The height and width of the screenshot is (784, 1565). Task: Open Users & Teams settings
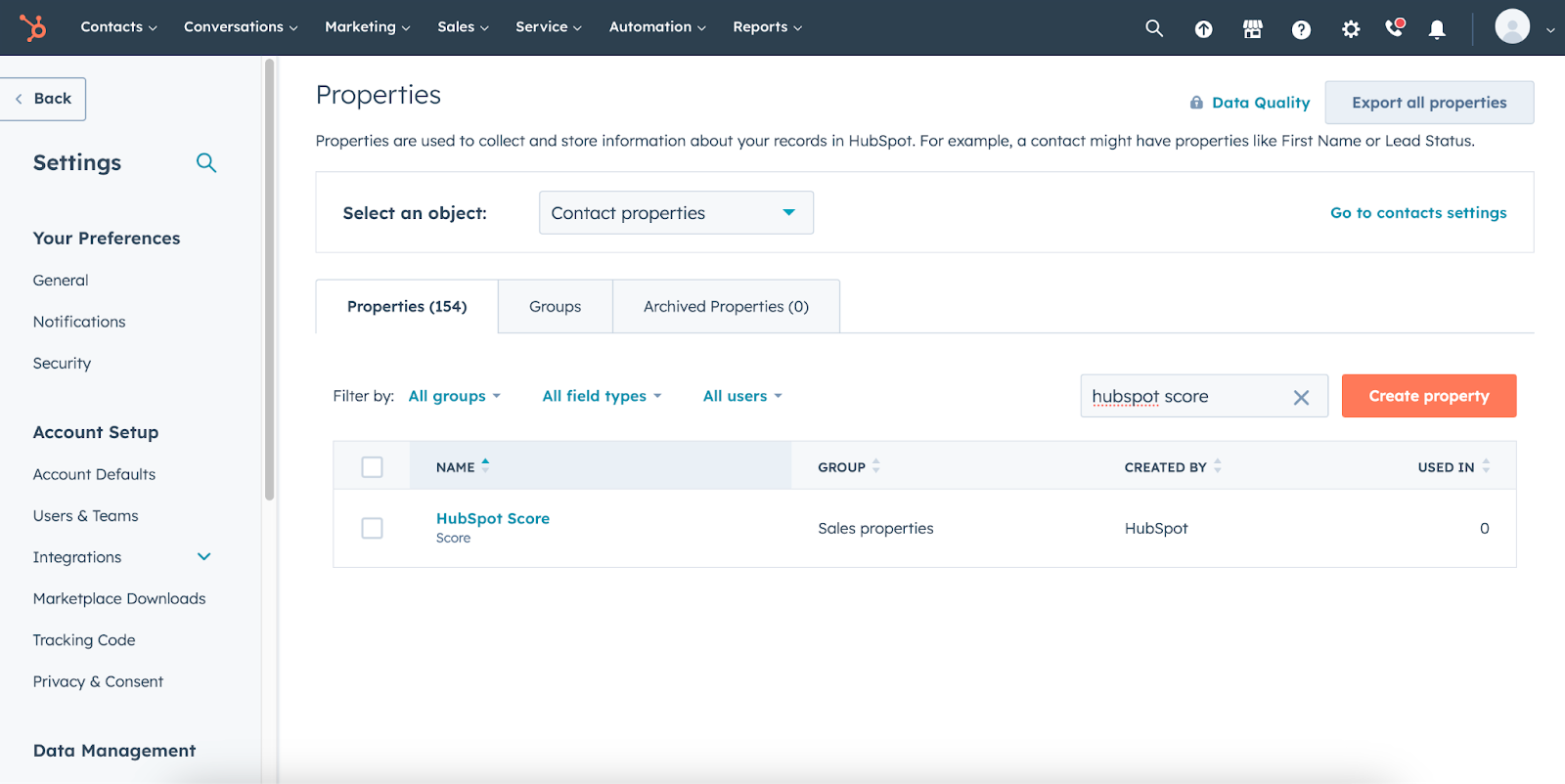coord(85,516)
